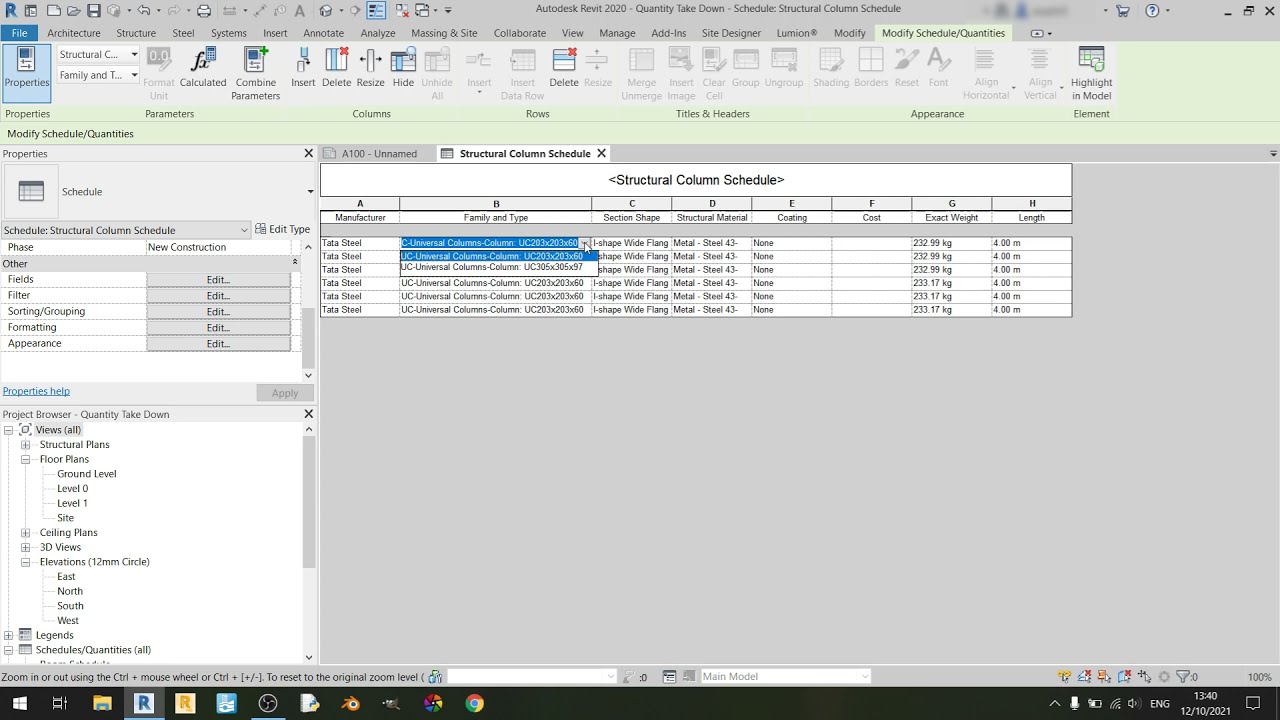The image size is (1280, 720).
Task: Select the South elevation view
Action: click(70, 606)
